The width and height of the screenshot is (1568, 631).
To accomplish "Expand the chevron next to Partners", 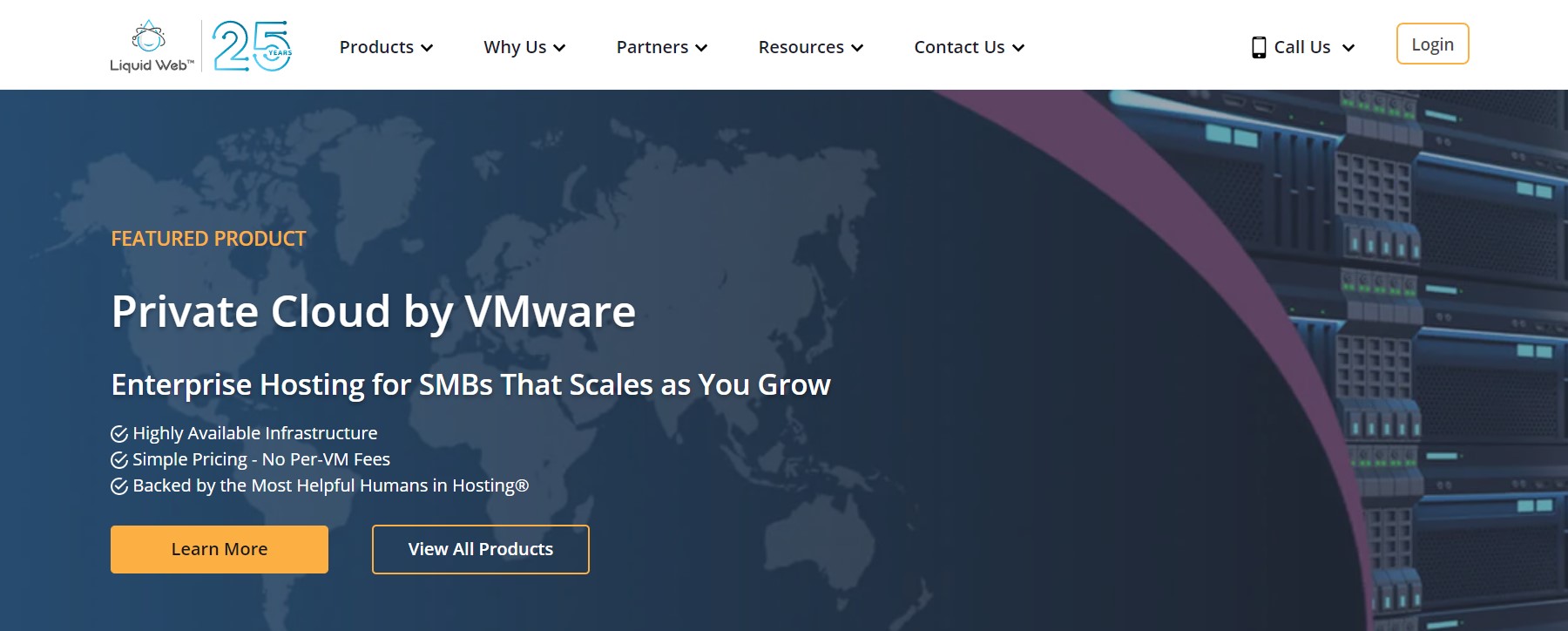I will 701,48.
